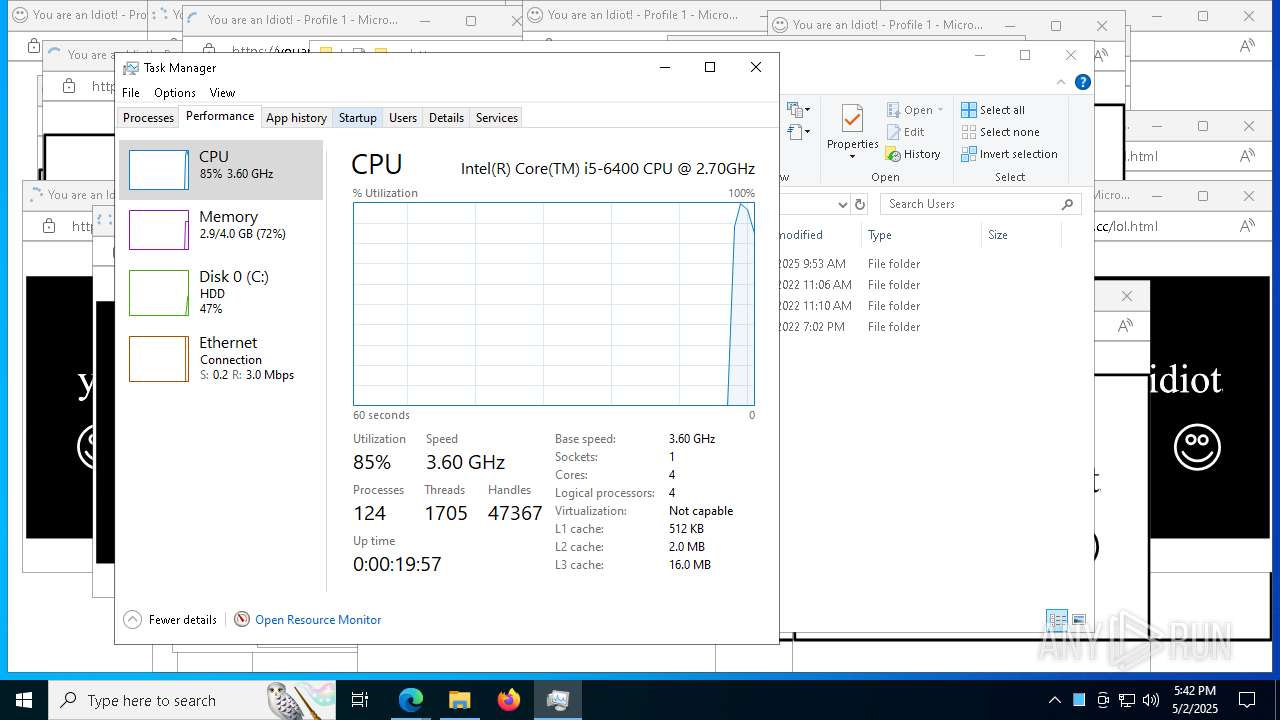Expand the Explorer address bar history dropdown
The height and width of the screenshot is (720, 1280).
pos(842,204)
